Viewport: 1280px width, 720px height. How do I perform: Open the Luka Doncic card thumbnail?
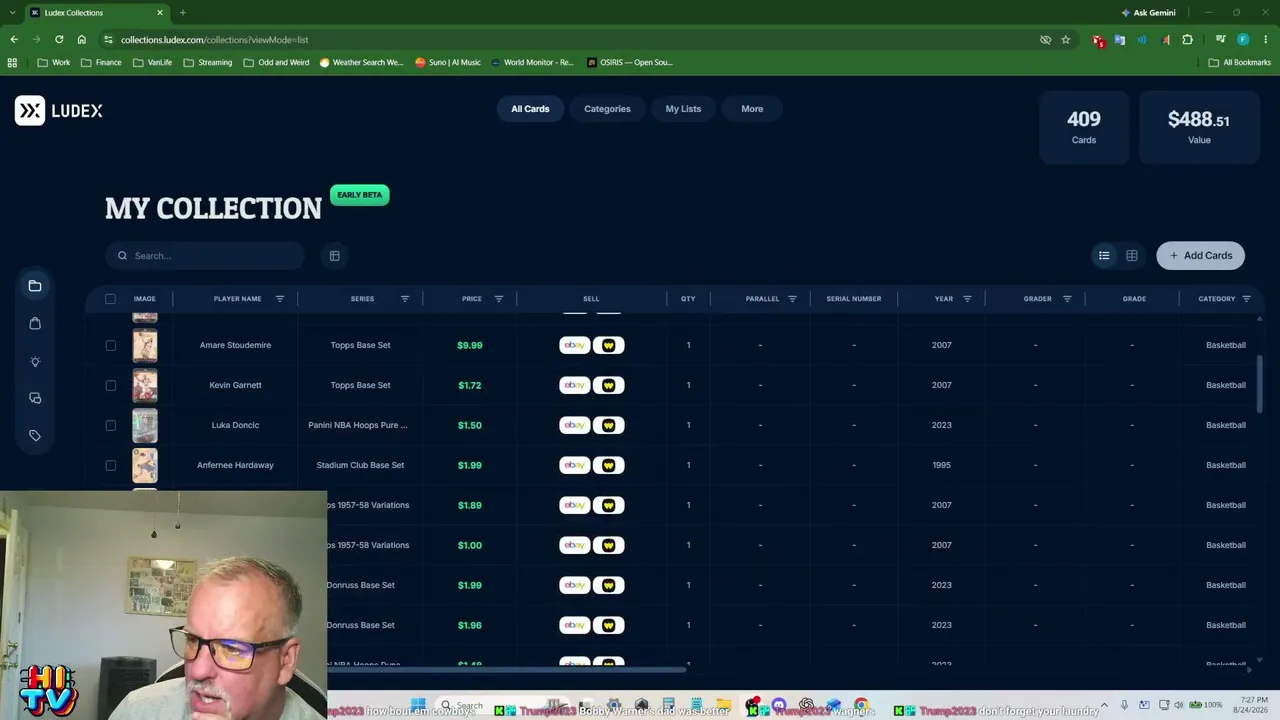[x=145, y=425]
